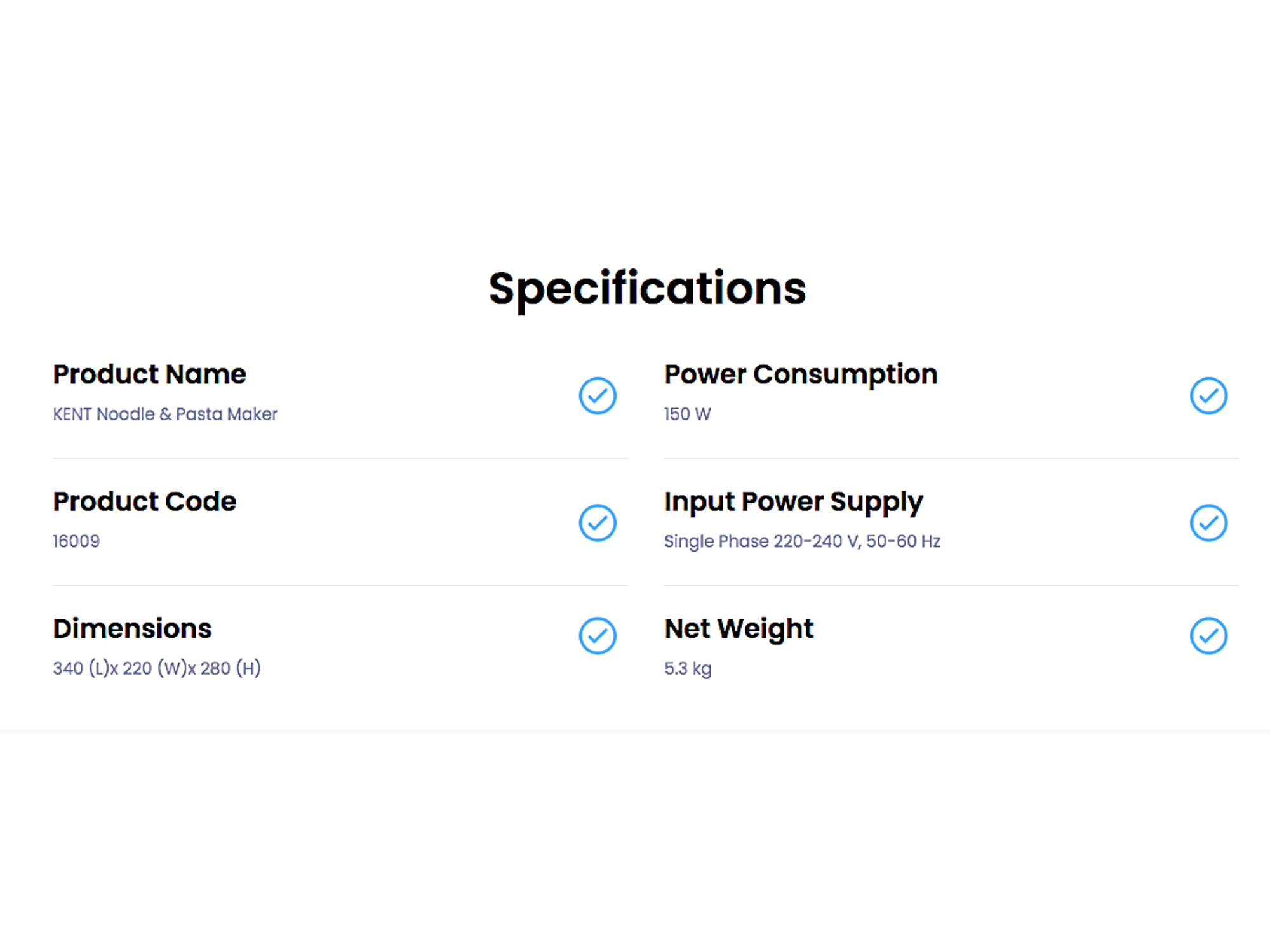Click the product code value 16009

click(76, 541)
